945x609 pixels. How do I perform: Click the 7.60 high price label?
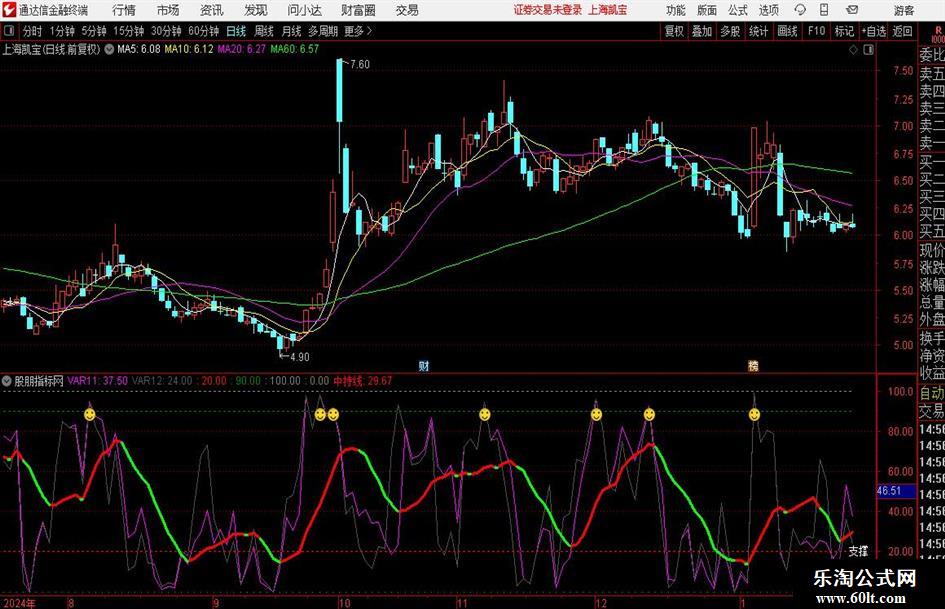click(360, 64)
